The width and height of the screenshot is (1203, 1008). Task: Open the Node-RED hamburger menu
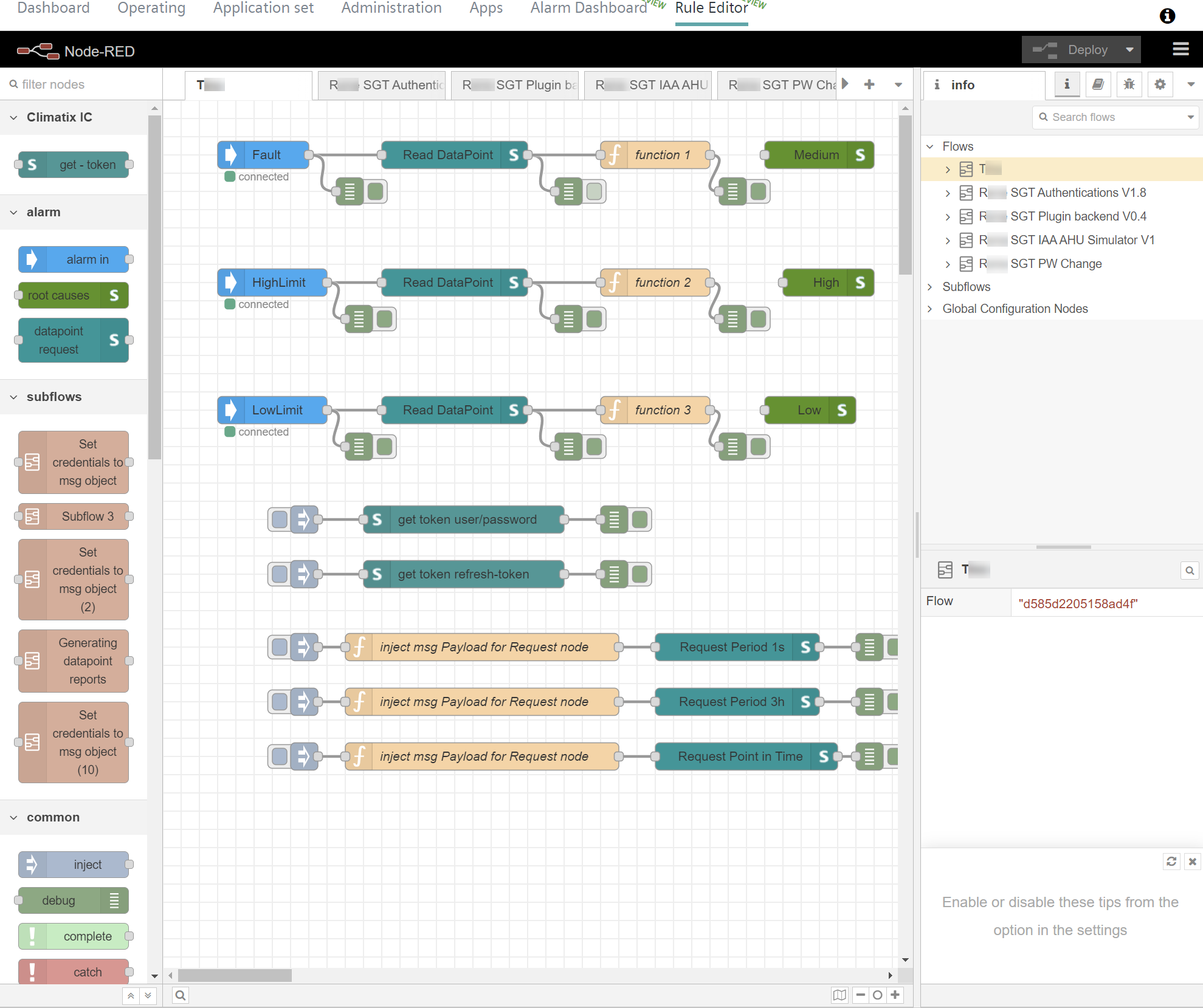(x=1181, y=49)
